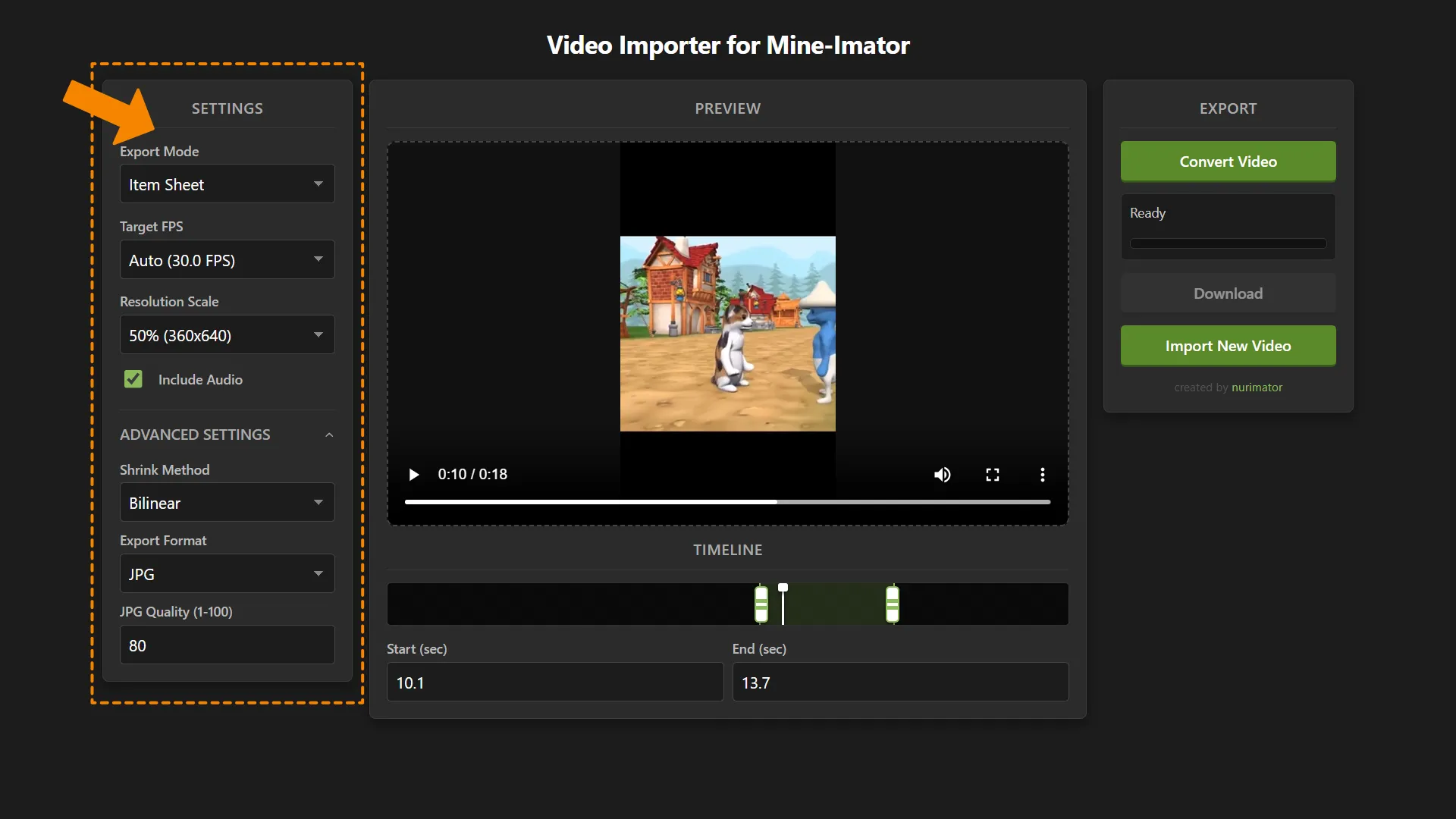This screenshot has width=1456, height=819.
Task: Focus the JPG Quality input field
Action: (227, 645)
